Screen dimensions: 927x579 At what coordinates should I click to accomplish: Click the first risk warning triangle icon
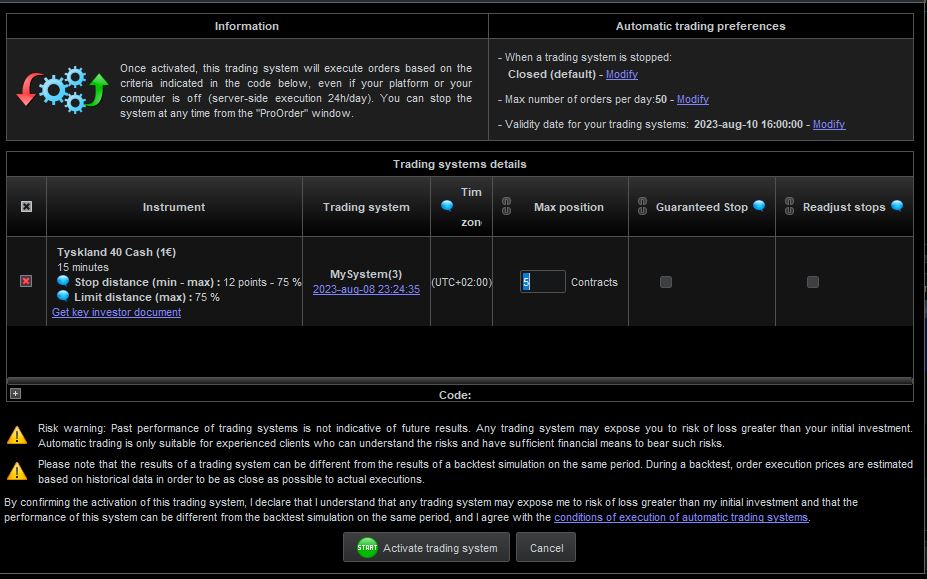point(17,435)
